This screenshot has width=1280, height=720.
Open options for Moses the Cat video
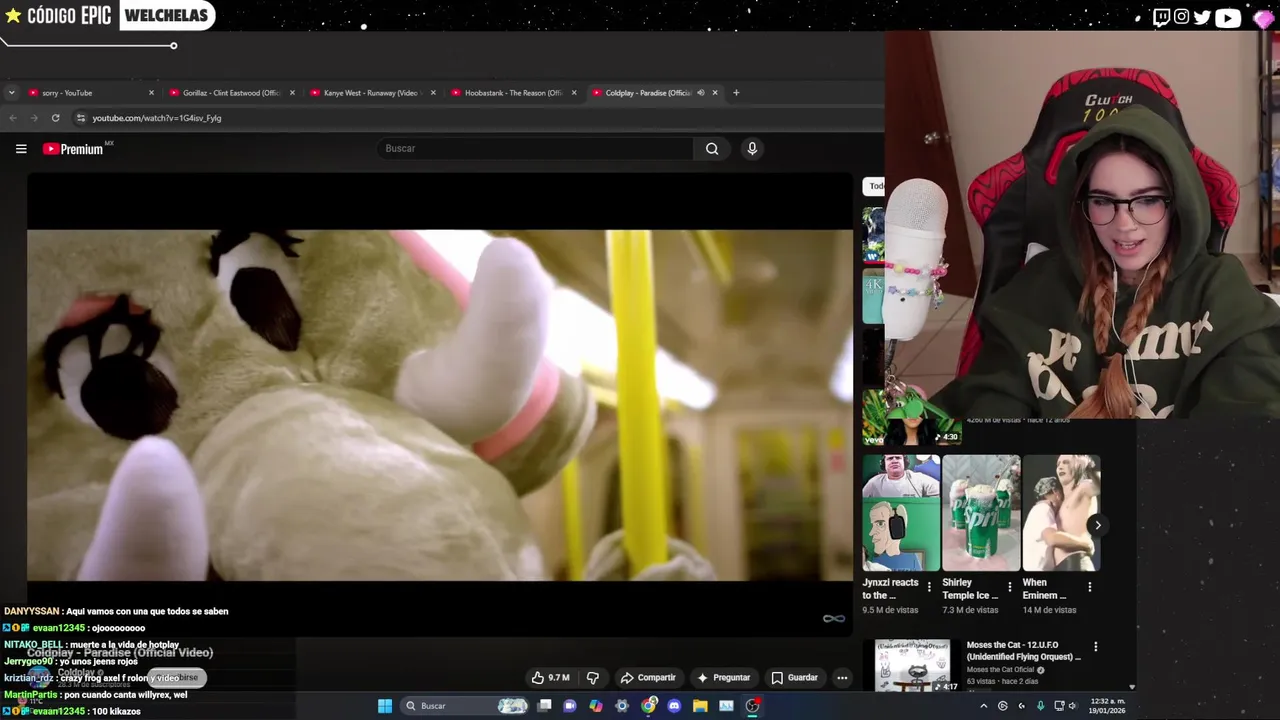[x=1095, y=647]
